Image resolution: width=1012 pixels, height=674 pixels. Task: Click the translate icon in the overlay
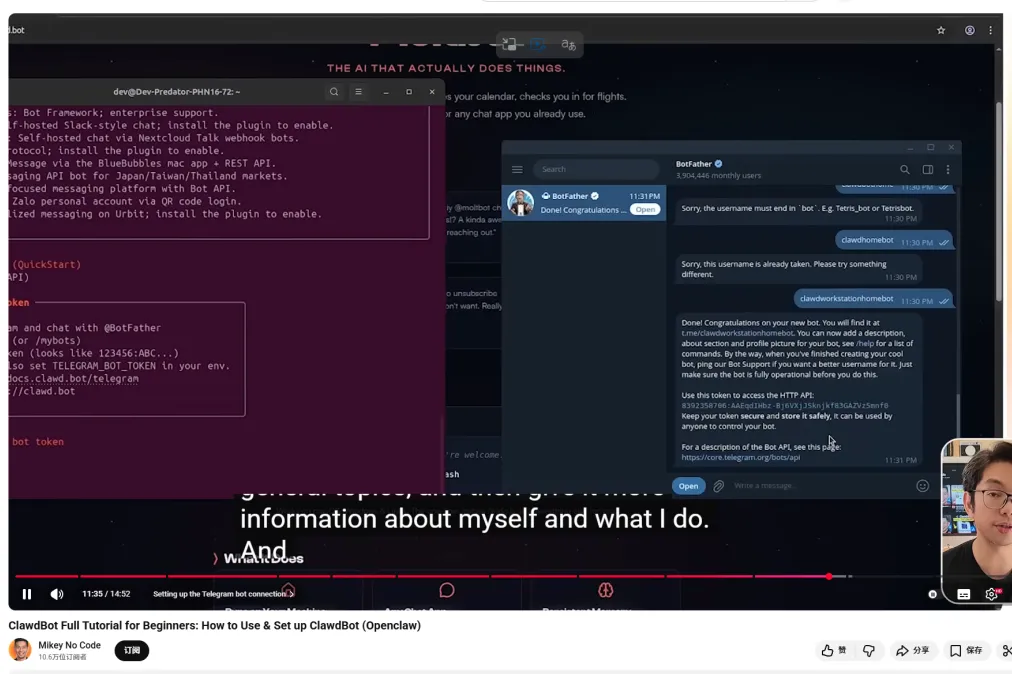(x=568, y=44)
